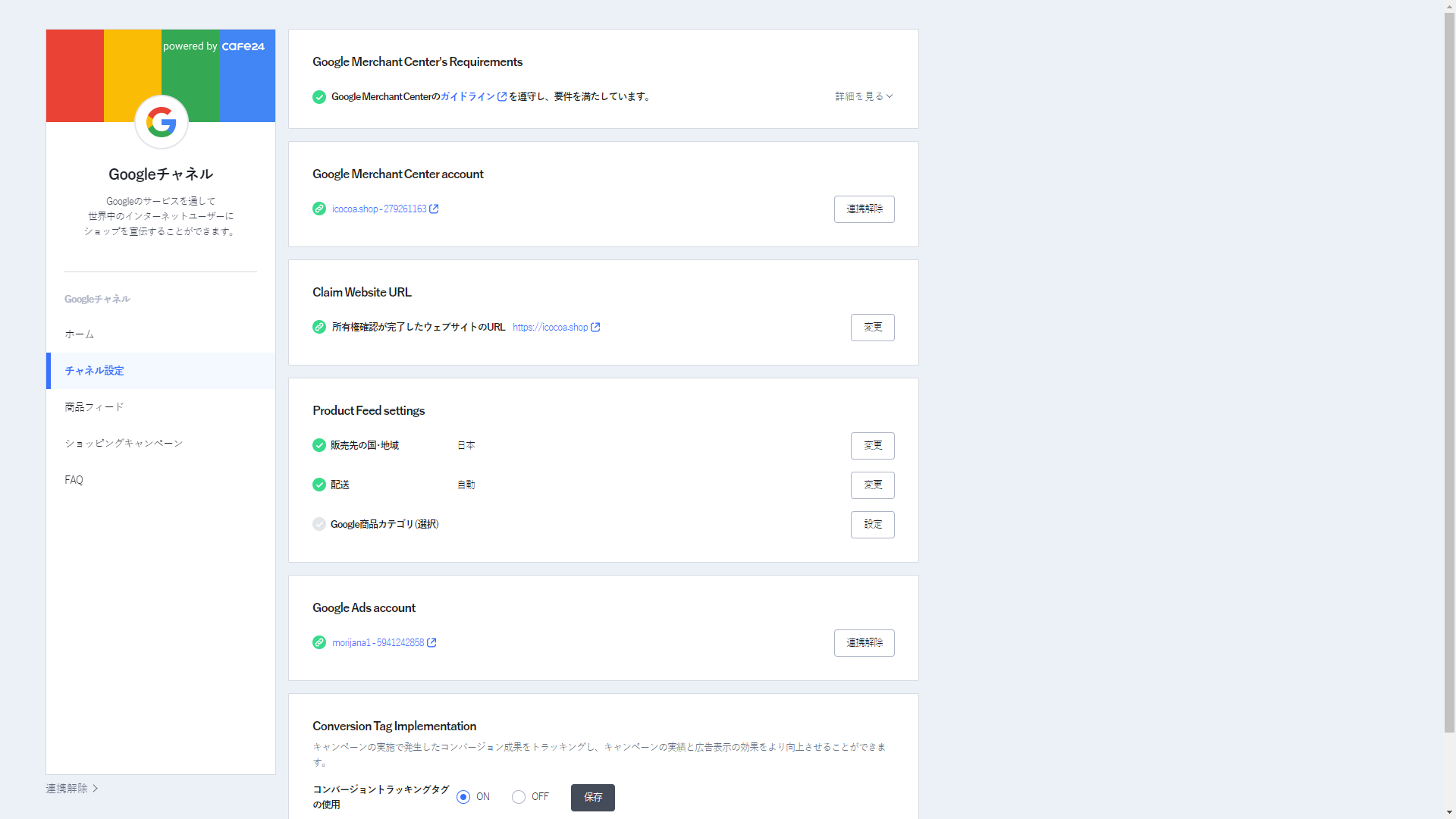Click grey check icon beside Google商品カテゴリ
This screenshot has width=1456, height=819.
(319, 524)
